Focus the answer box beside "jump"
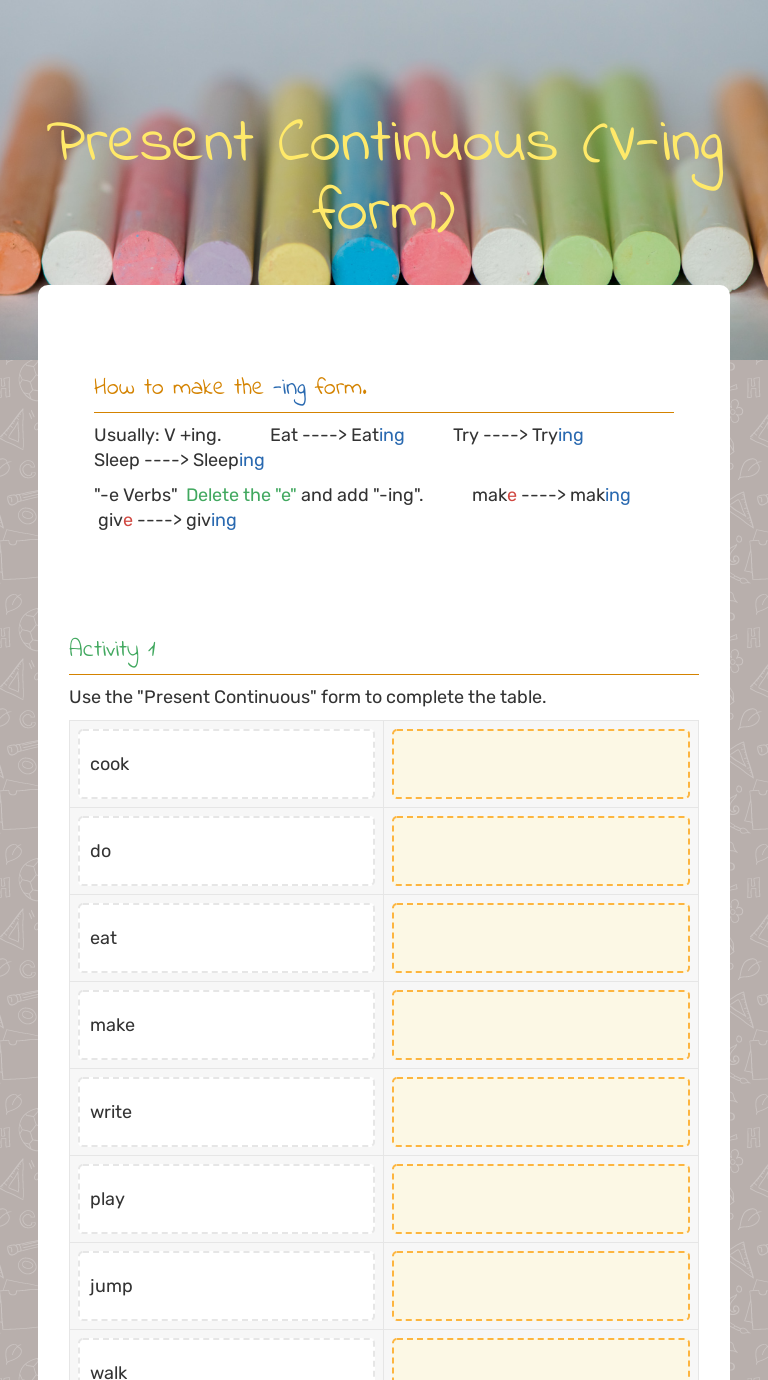 540,1286
